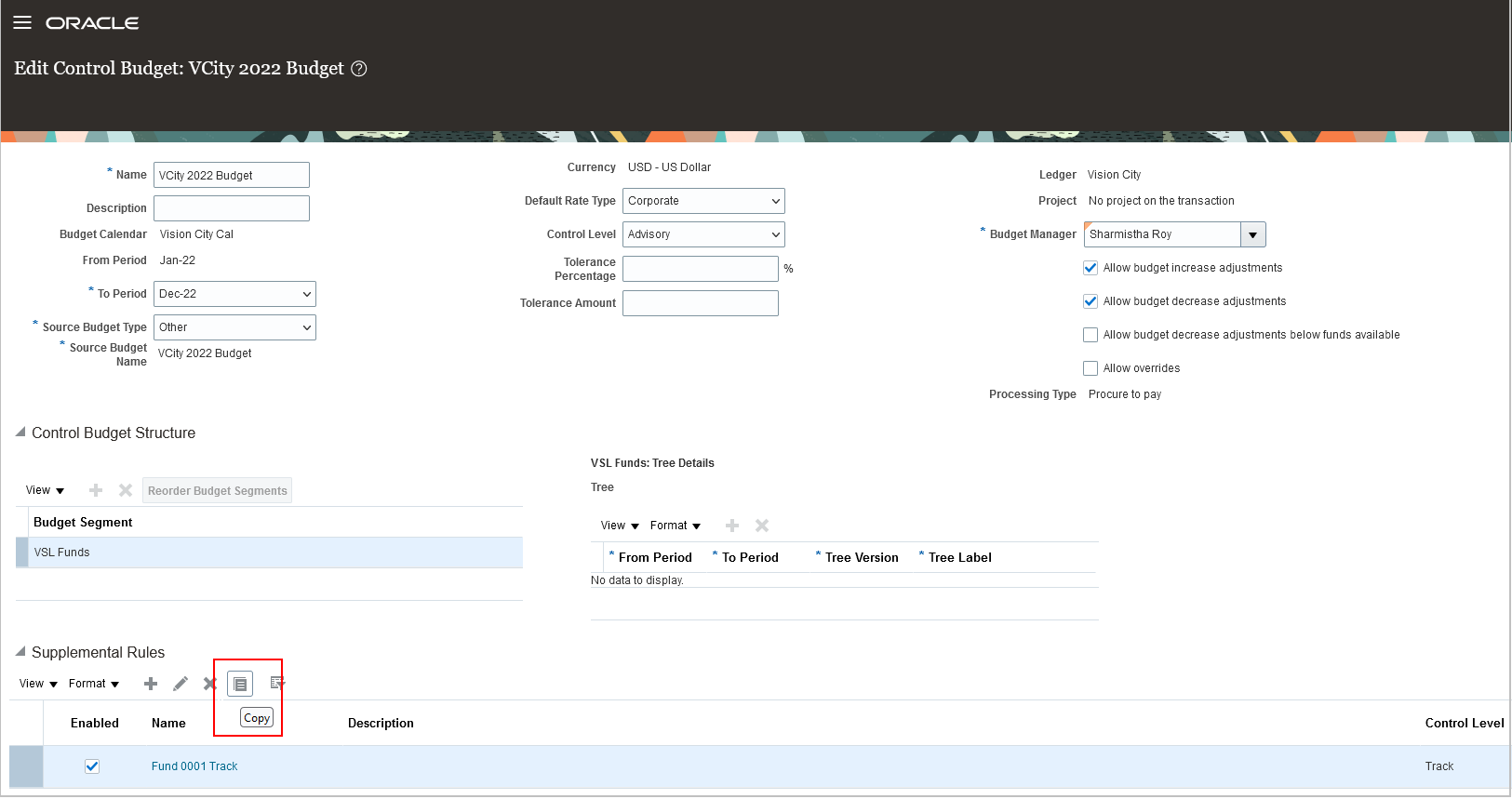Click the Vision City Cal calendar value
Image resolution: width=1512 pixels, height=799 pixels.
click(x=196, y=234)
